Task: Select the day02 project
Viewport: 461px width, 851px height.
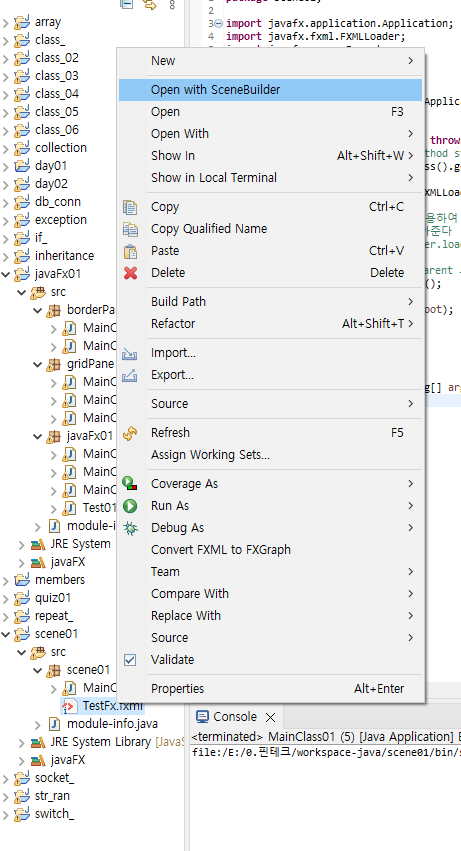Action: click(x=51, y=184)
